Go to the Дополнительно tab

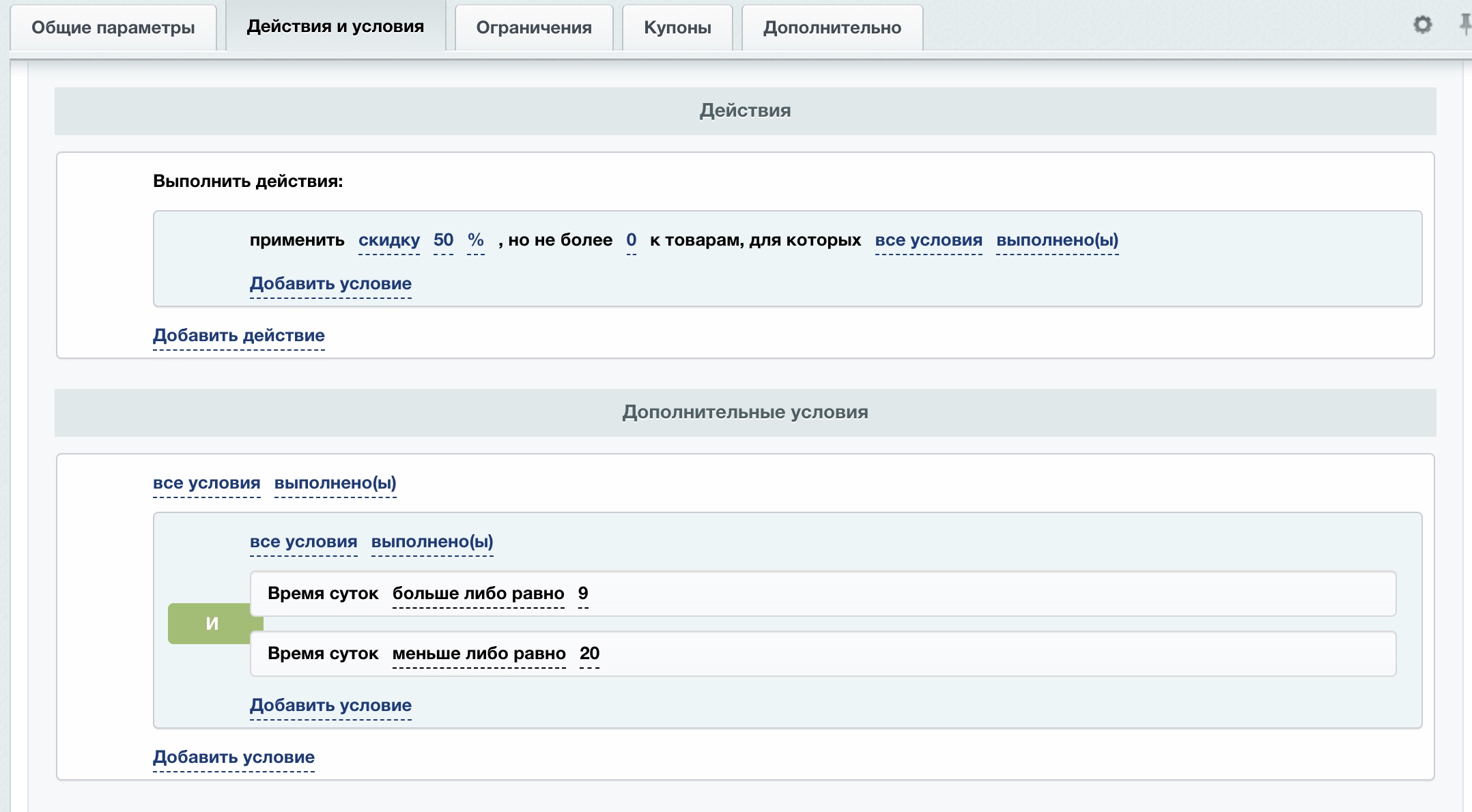click(832, 28)
